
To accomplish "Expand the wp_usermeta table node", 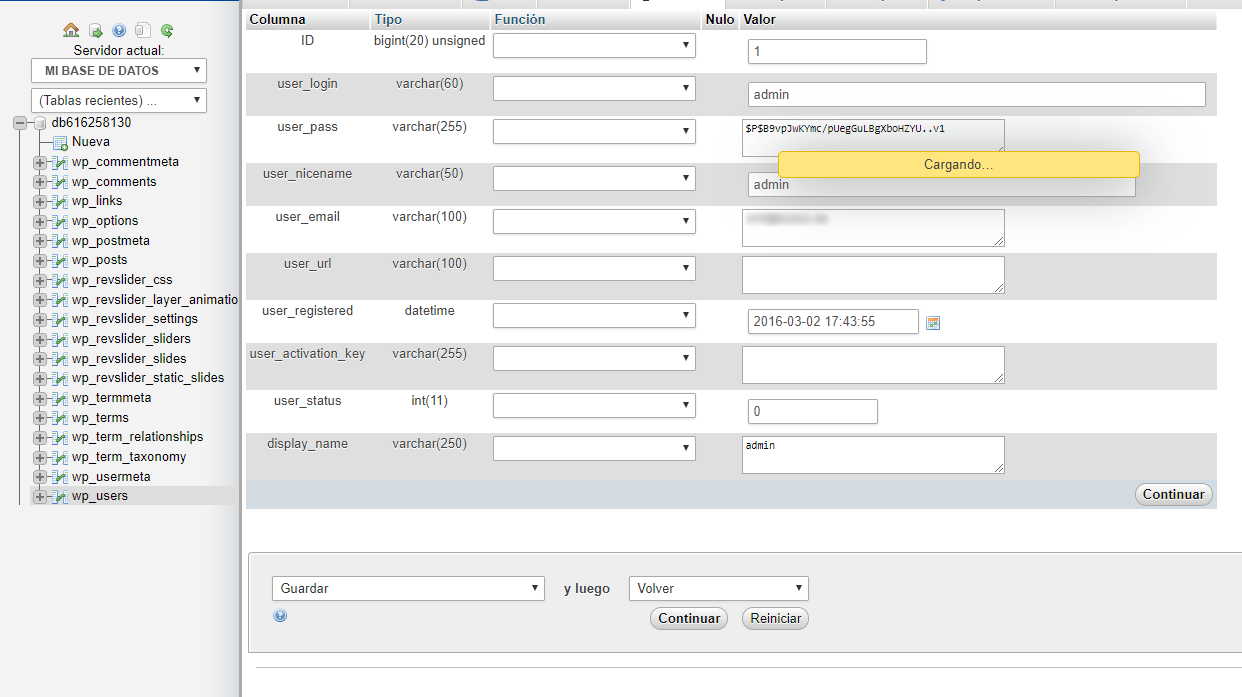I will [x=40, y=477].
